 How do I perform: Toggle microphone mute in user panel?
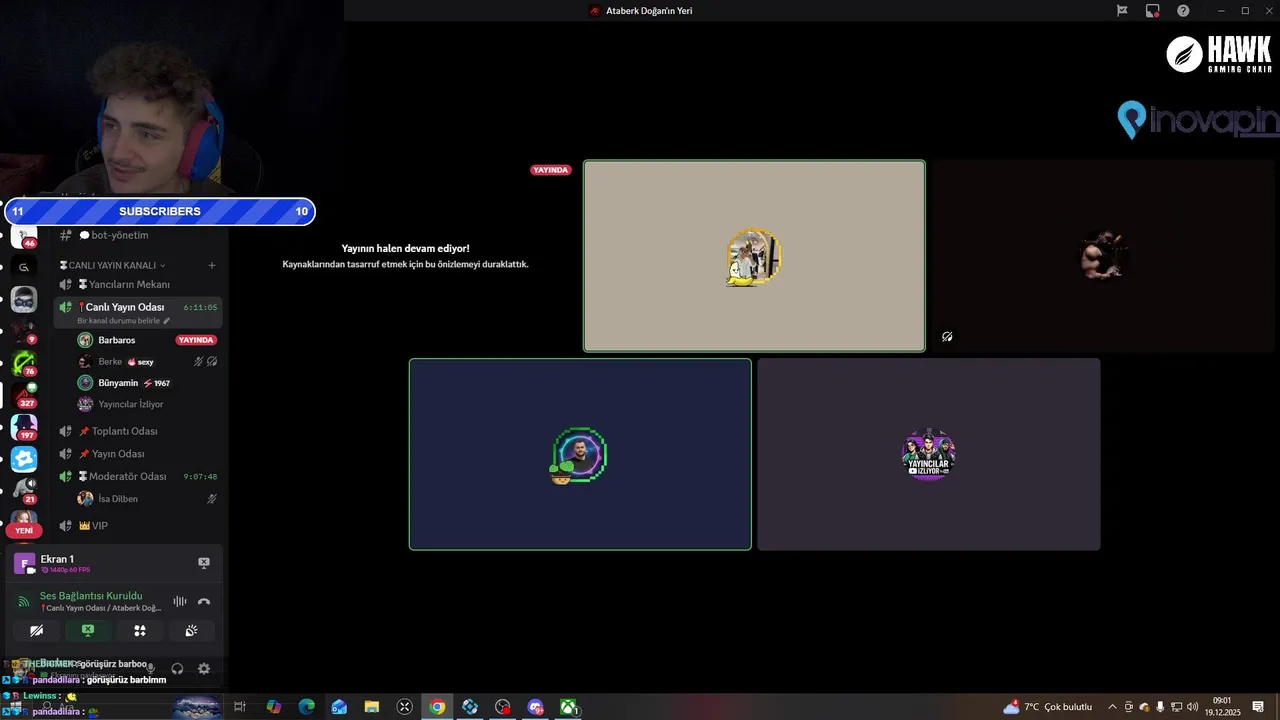151,669
